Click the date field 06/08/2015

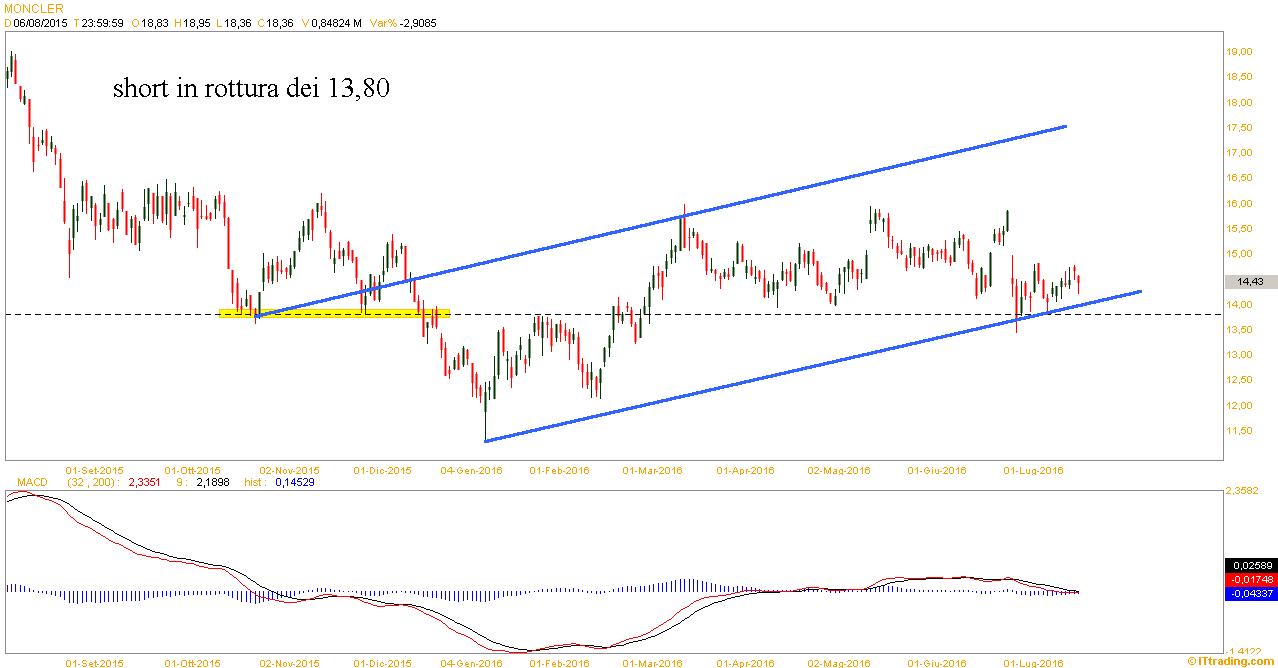tap(39, 22)
